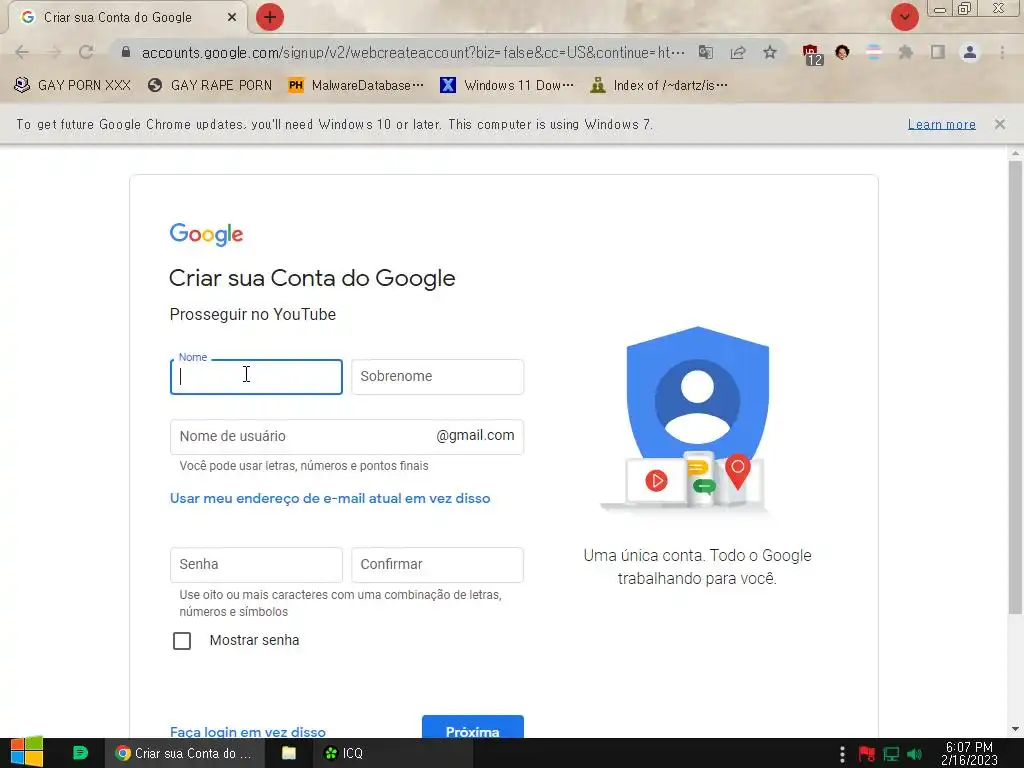
Task: Open the Chrome profile menu
Action: 970,52
